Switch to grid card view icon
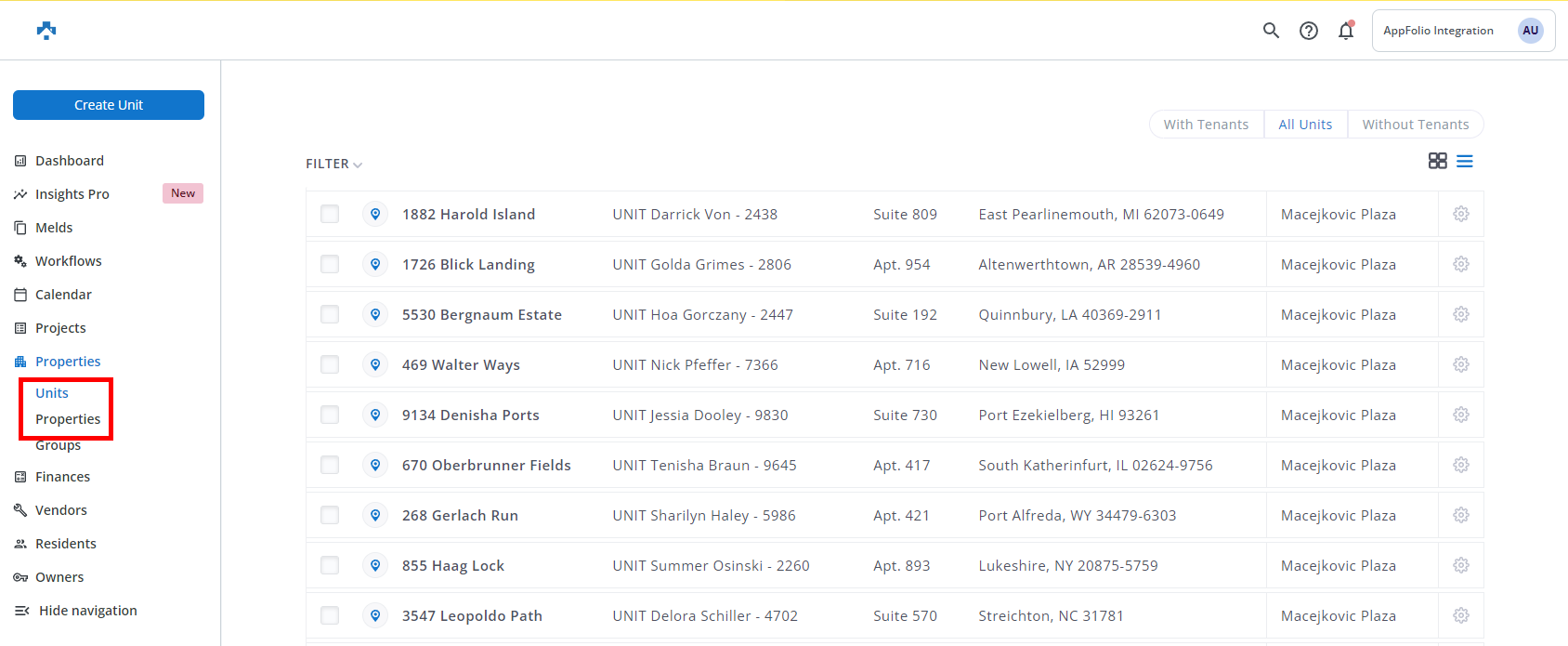1568x646 pixels. point(1437,161)
